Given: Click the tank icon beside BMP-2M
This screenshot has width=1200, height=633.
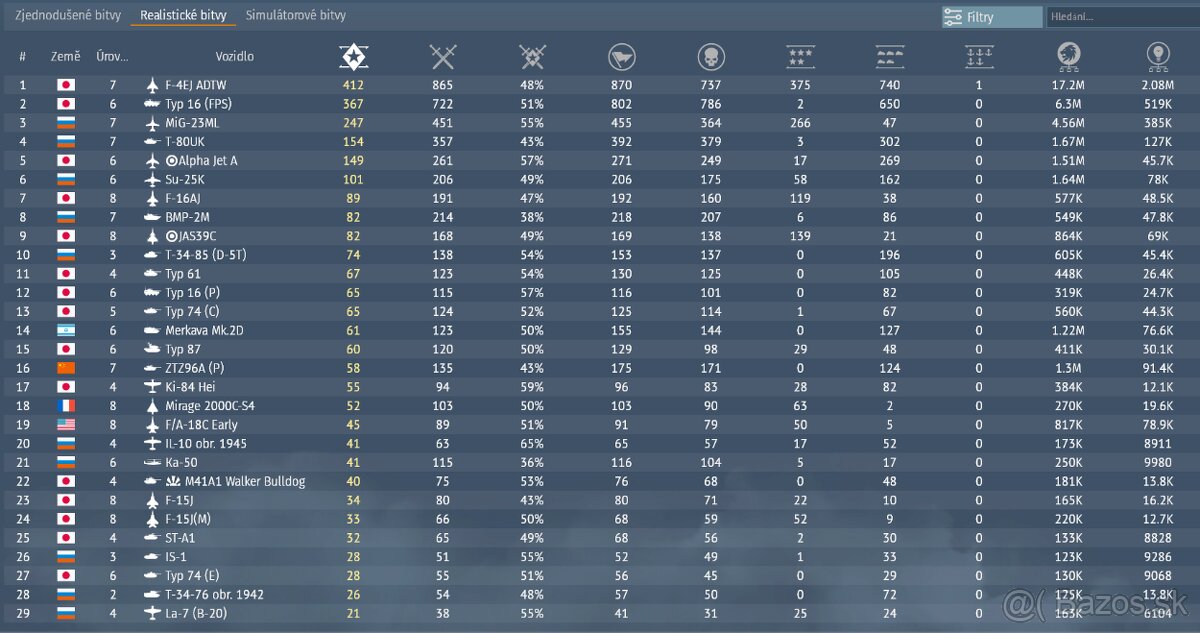Looking at the screenshot, I should click(x=153, y=217).
